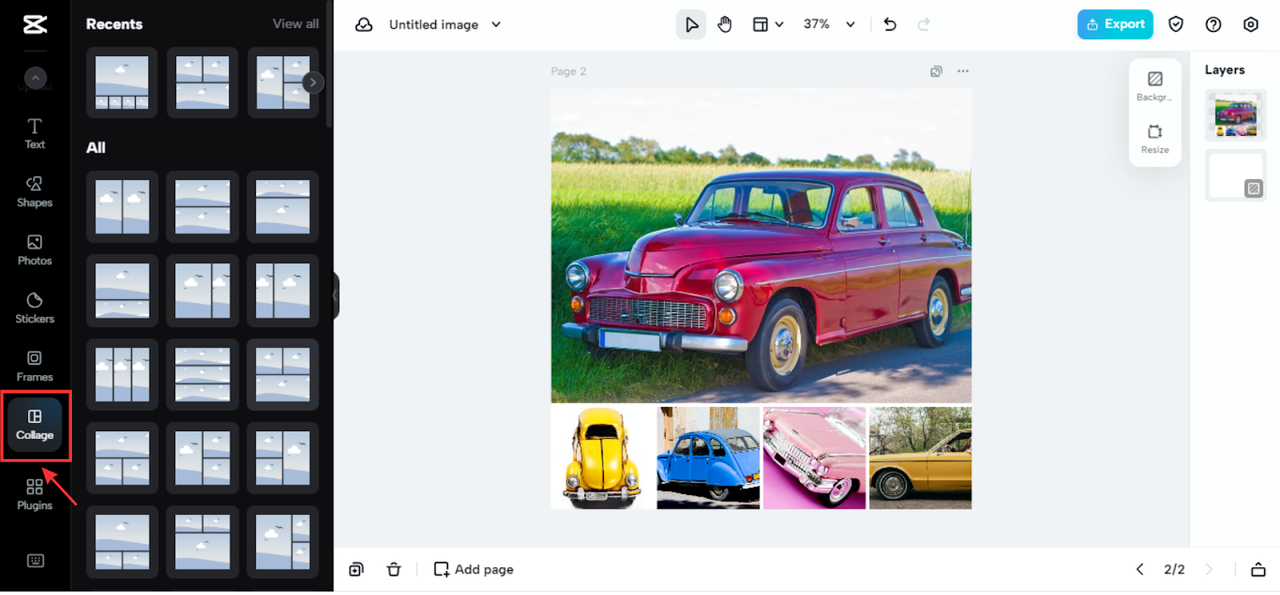Open the Shapes panel
This screenshot has height=595, width=1280.
[x=35, y=191]
